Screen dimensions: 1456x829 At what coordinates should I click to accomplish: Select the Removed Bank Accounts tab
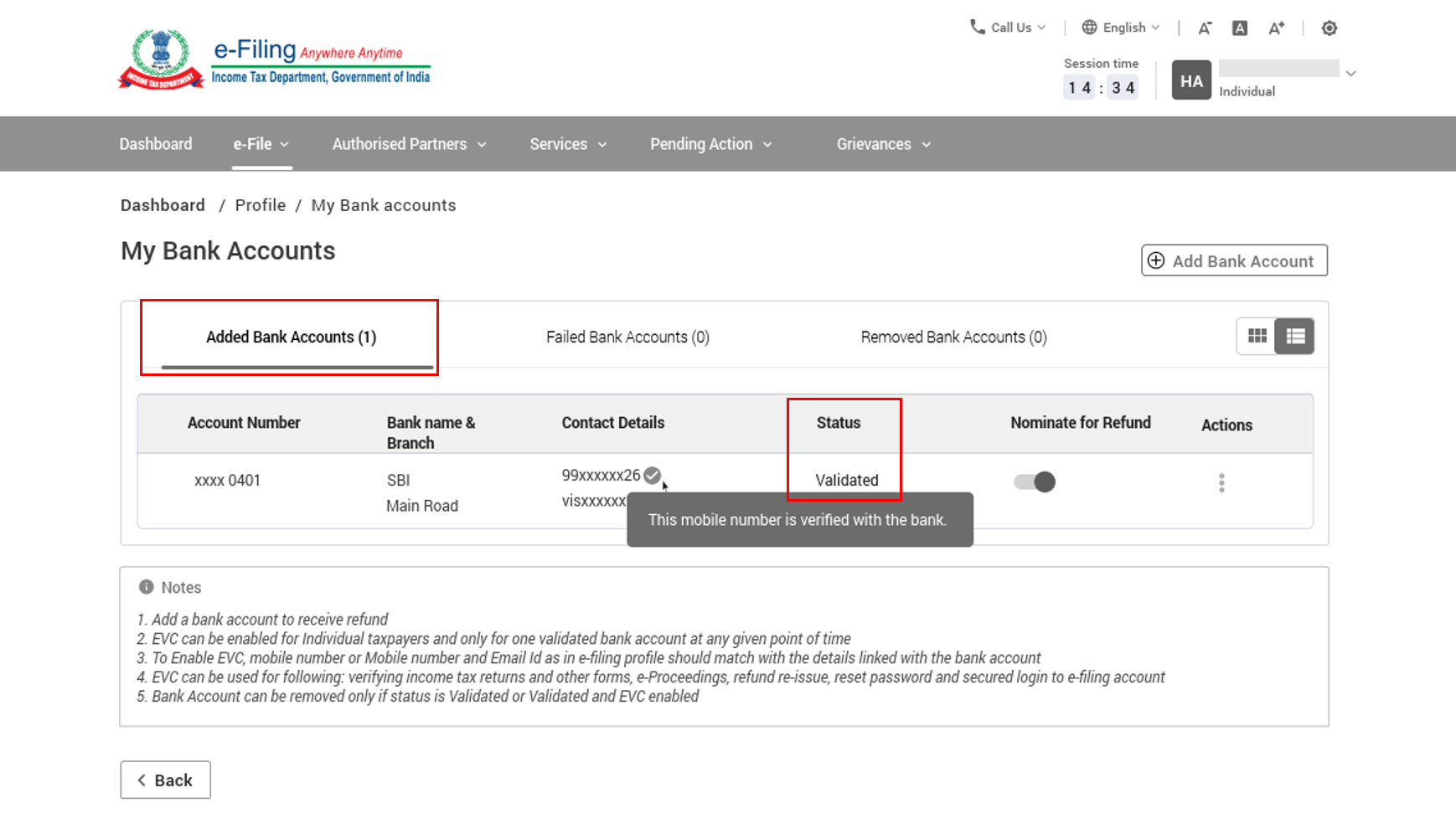953,337
